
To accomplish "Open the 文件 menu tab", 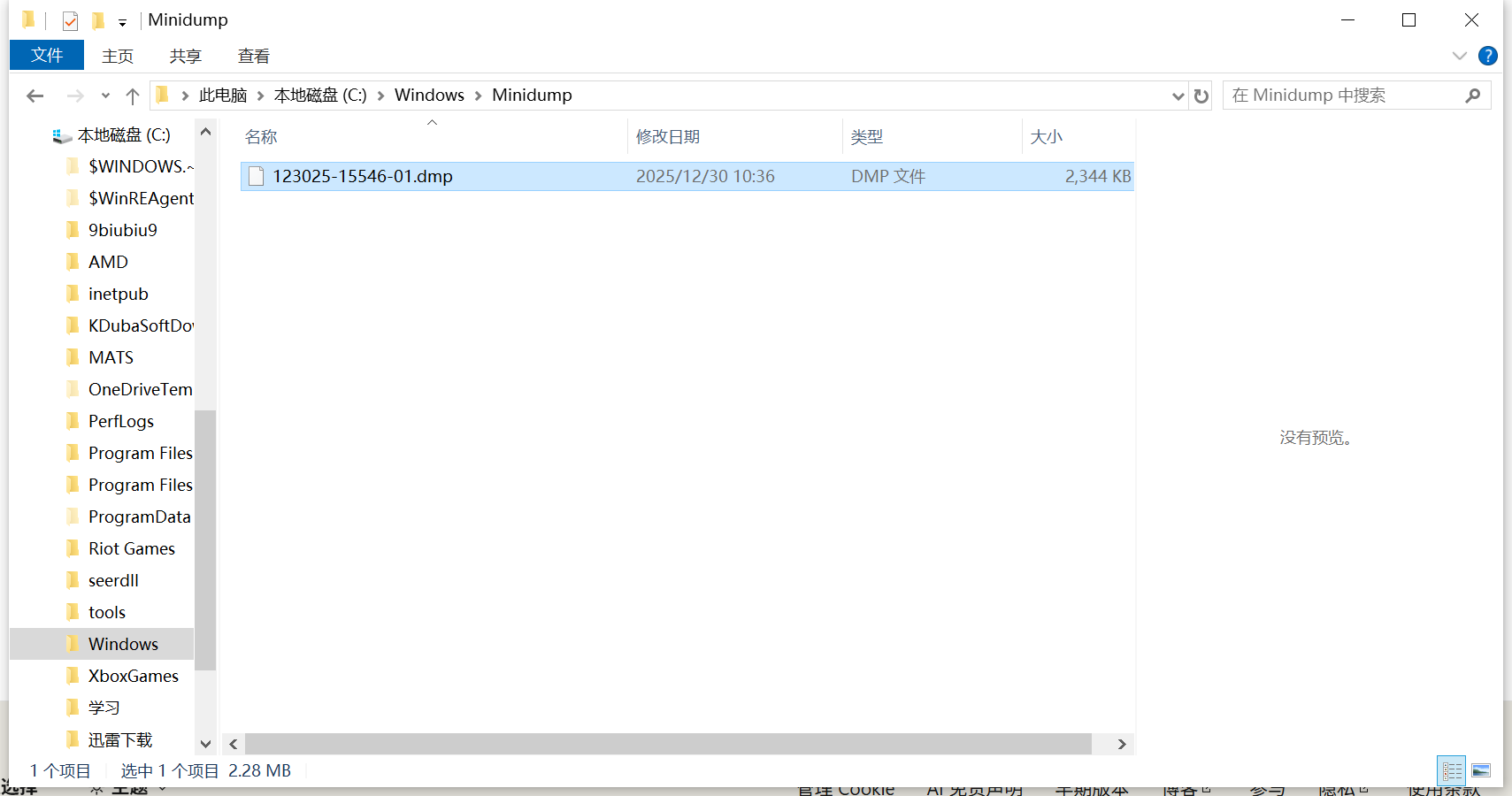I will pyautogui.click(x=47, y=55).
